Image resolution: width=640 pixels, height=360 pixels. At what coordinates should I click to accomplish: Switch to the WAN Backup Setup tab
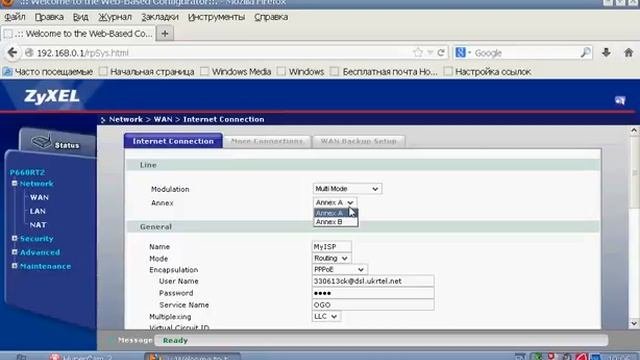point(358,141)
